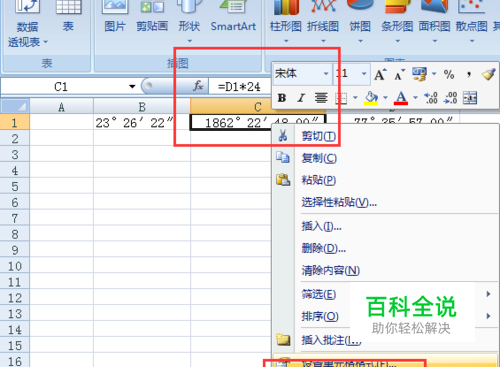Image resolution: width=500 pixels, height=367 pixels.
Task: Click cell B1 with 23° 26′ 22″
Action: click(142, 122)
